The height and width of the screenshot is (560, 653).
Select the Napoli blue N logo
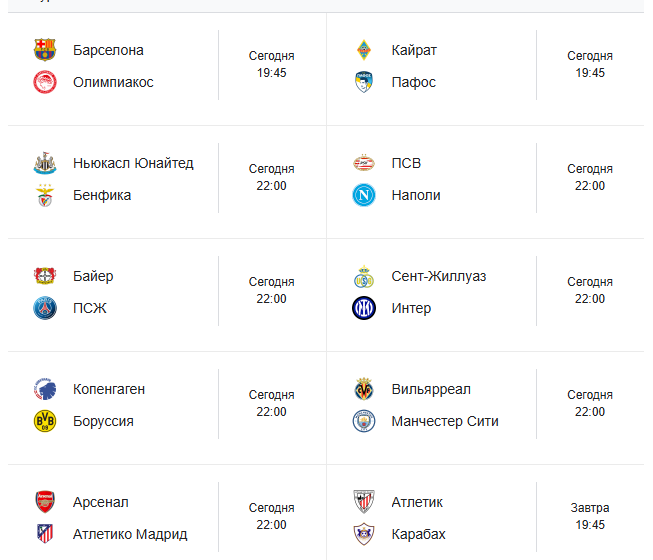364,195
